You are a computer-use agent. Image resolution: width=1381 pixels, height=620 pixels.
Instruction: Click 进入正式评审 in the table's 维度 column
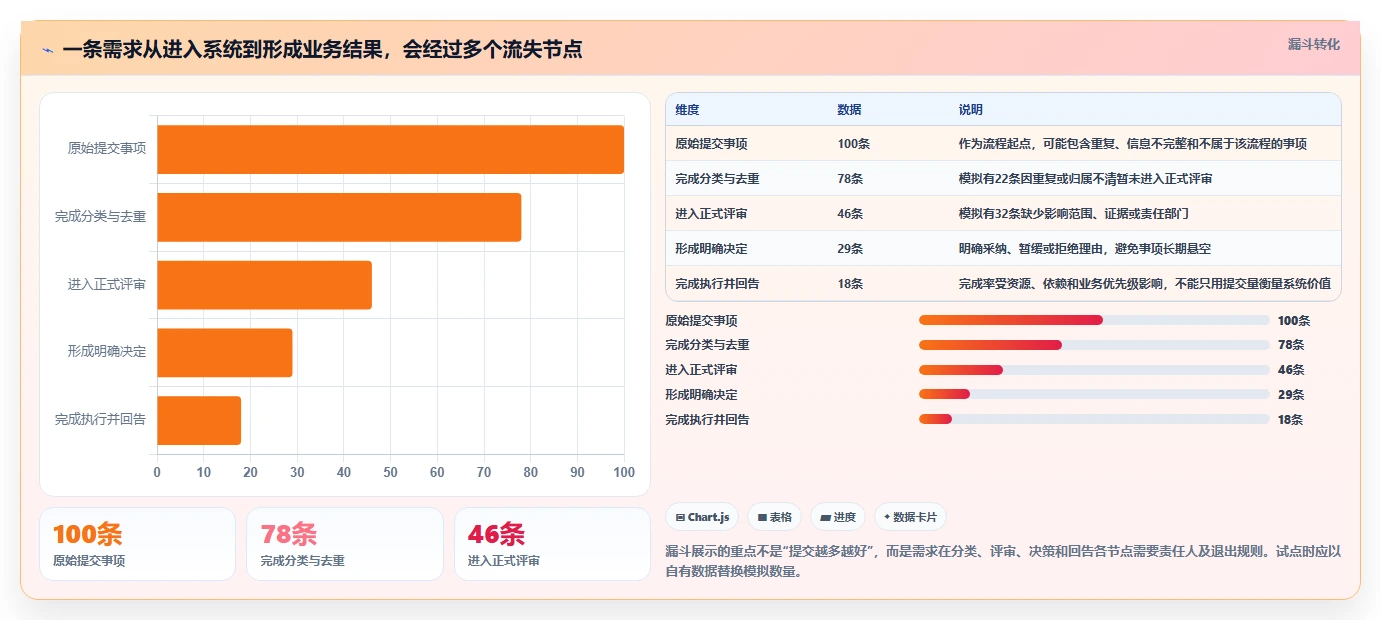coord(711,214)
